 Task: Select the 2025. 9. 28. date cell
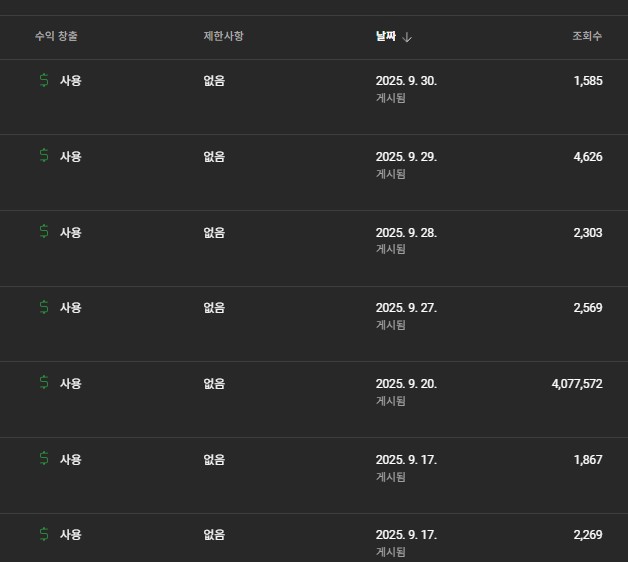(406, 232)
